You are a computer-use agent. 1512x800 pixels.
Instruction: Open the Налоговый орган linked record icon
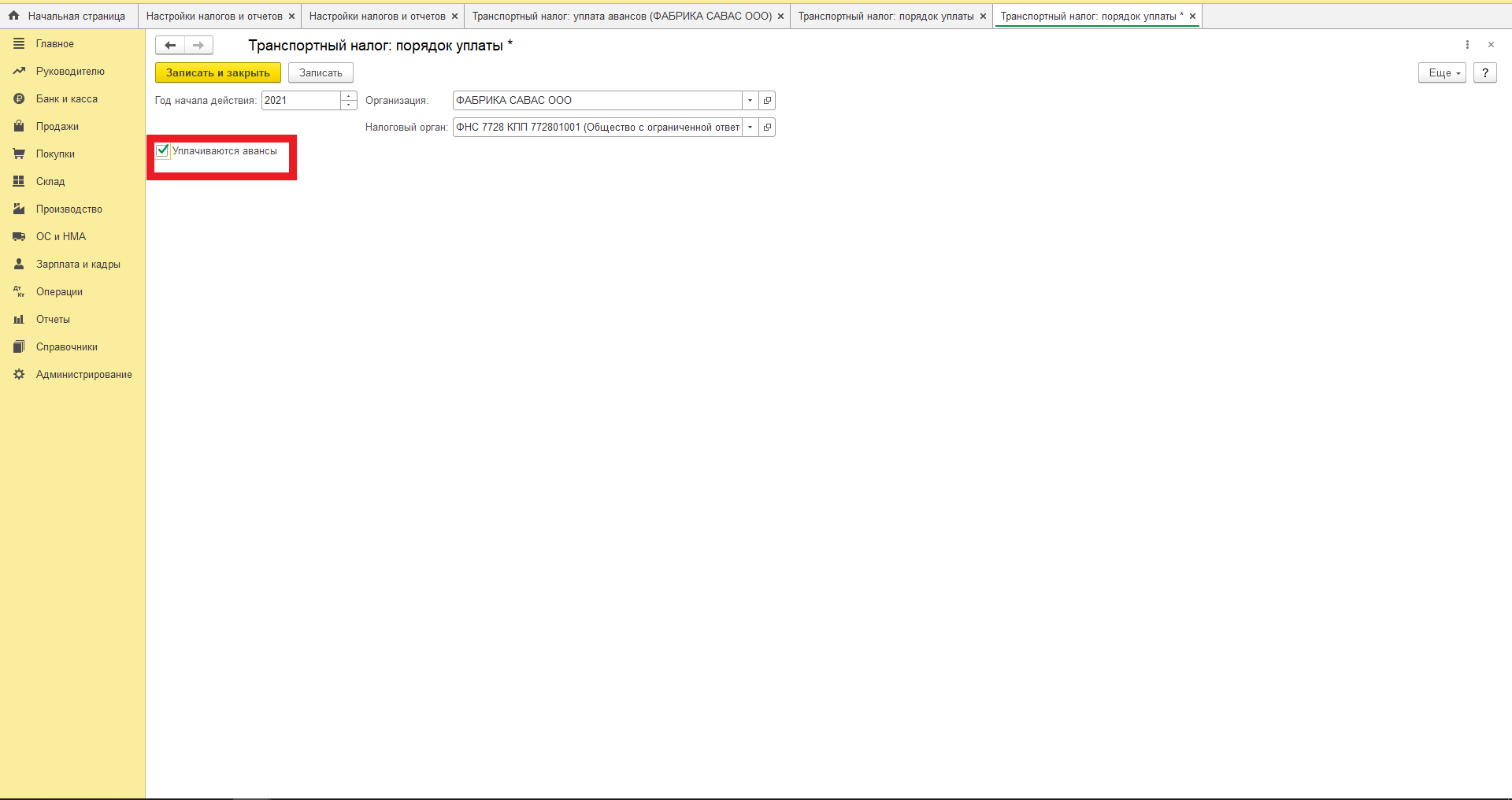(x=767, y=128)
